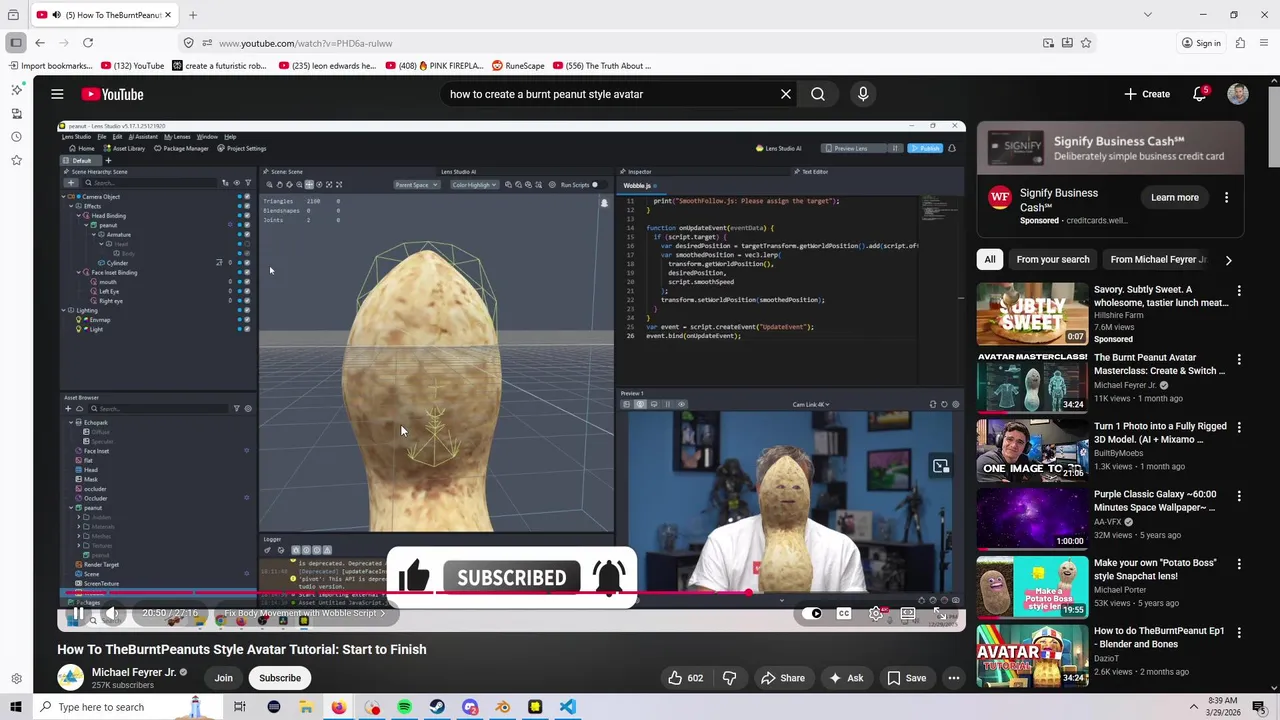
Task: Open menu for Hillshire Farm sponsored video
Action: (x=1239, y=291)
